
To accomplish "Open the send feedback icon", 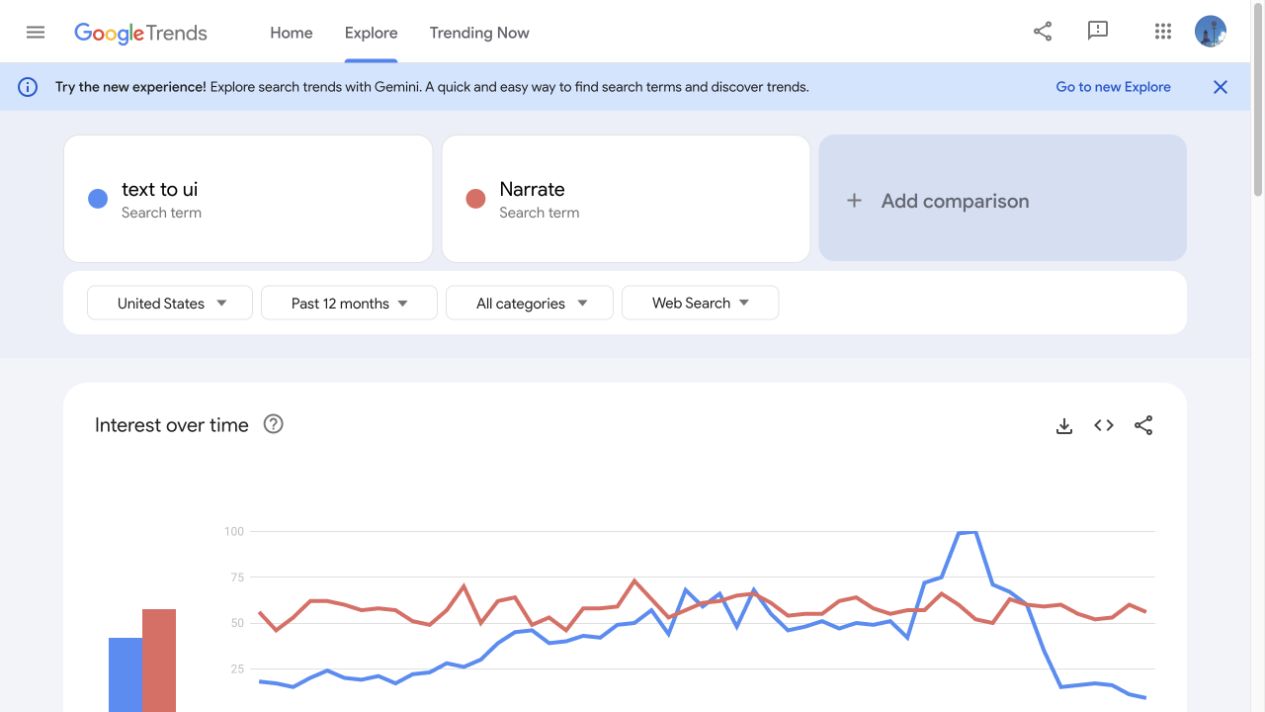I will 1098,32.
